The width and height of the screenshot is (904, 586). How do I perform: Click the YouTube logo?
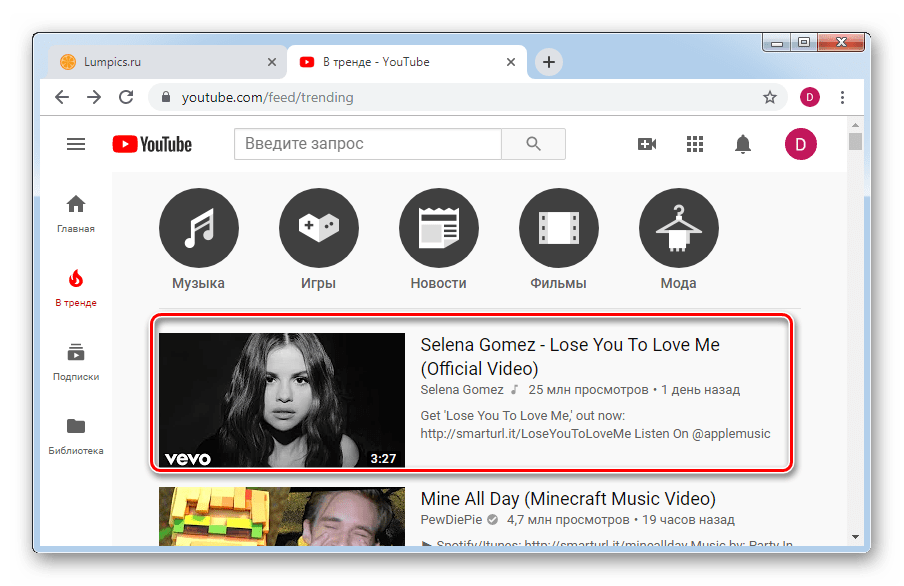pyautogui.click(x=152, y=144)
